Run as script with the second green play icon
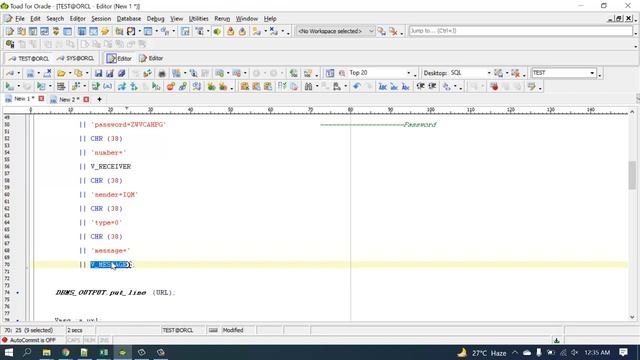The height and width of the screenshot is (360, 640). click(41, 87)
